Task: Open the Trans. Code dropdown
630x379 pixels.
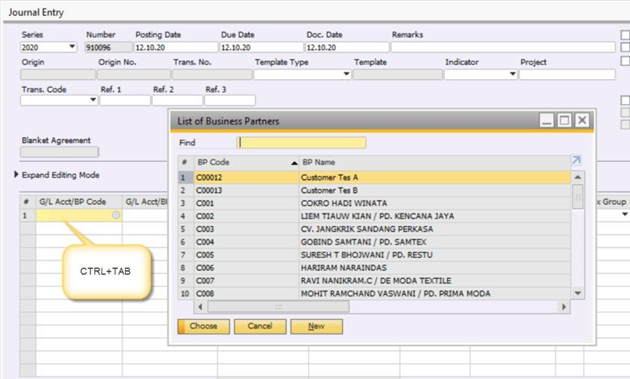Action: click(93, 100)
